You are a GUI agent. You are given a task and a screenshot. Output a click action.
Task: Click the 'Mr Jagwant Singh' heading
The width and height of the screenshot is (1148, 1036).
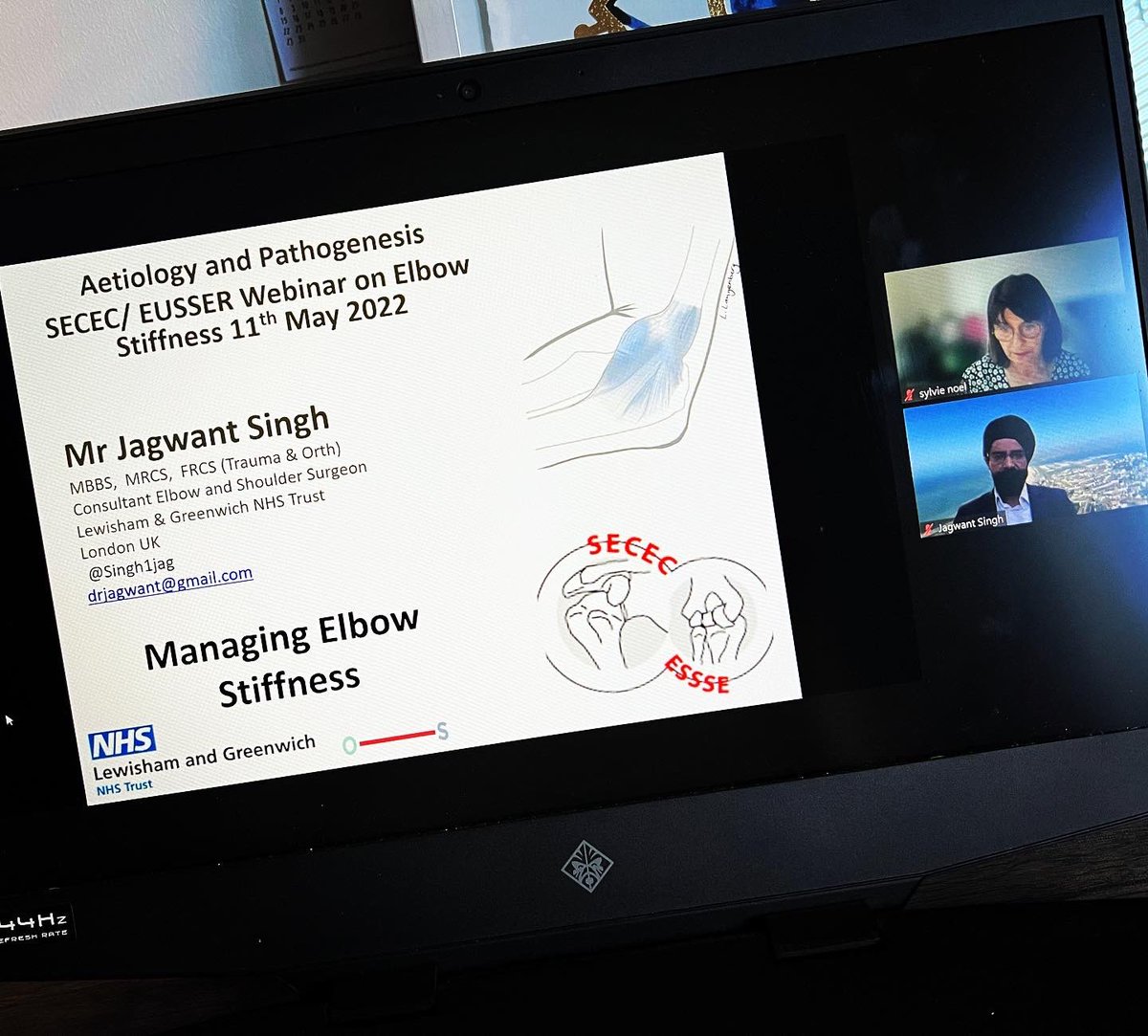196,435
